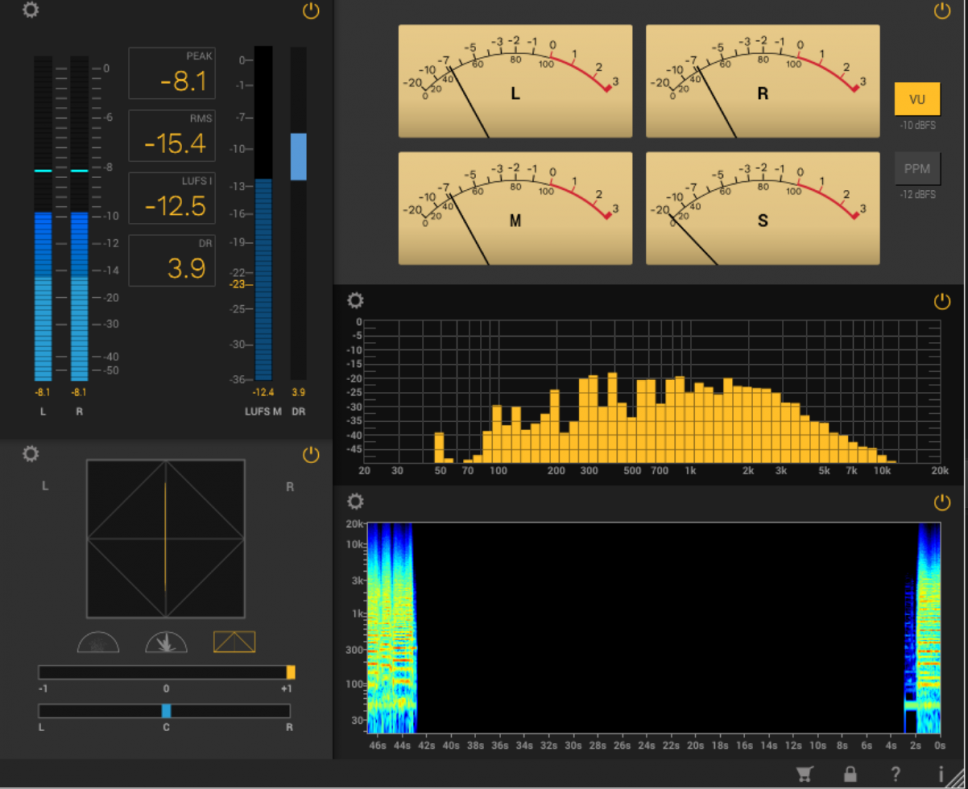Click the yellow correlation meter indicator at +1
This screenshot has height=789, width=968.
click(290, 672)
